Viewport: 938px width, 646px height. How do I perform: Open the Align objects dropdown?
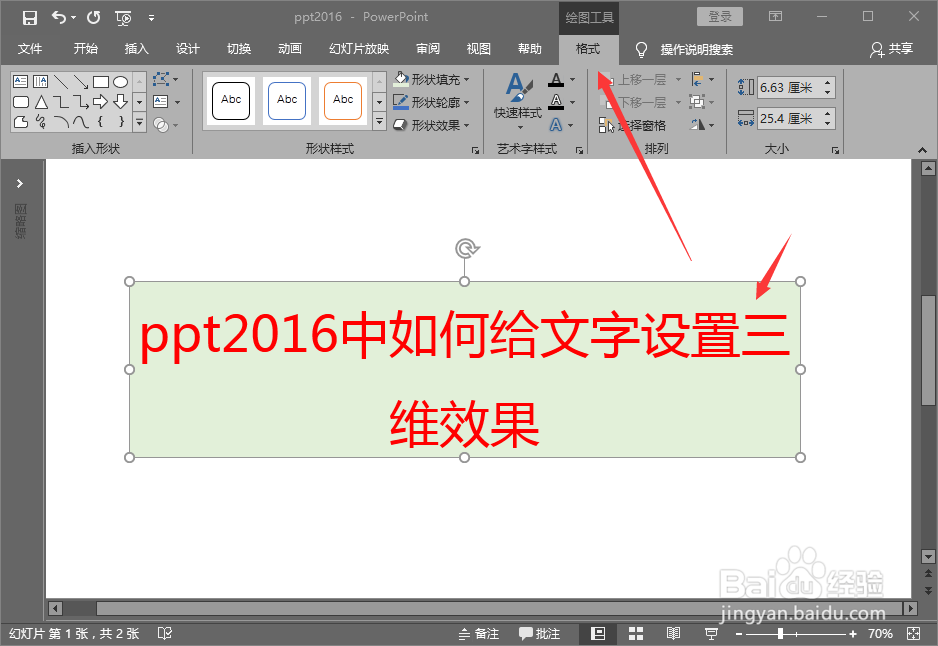point(702,79)
